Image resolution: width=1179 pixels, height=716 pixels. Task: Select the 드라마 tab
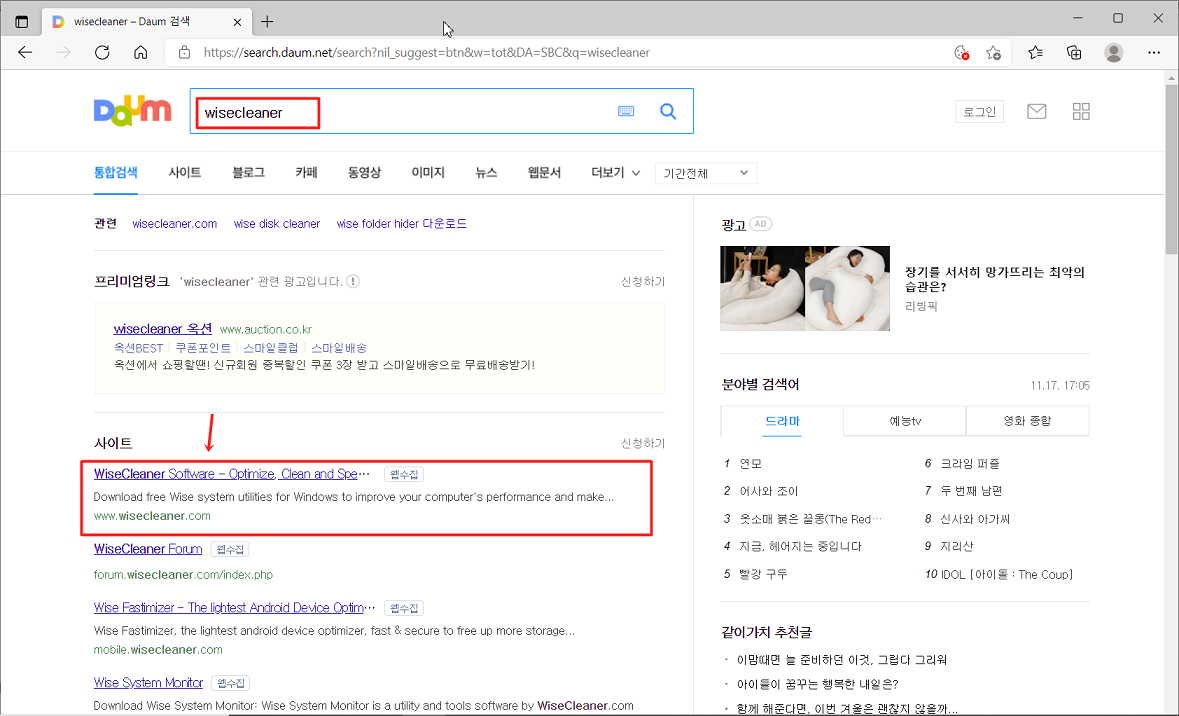tap(782, 421)
